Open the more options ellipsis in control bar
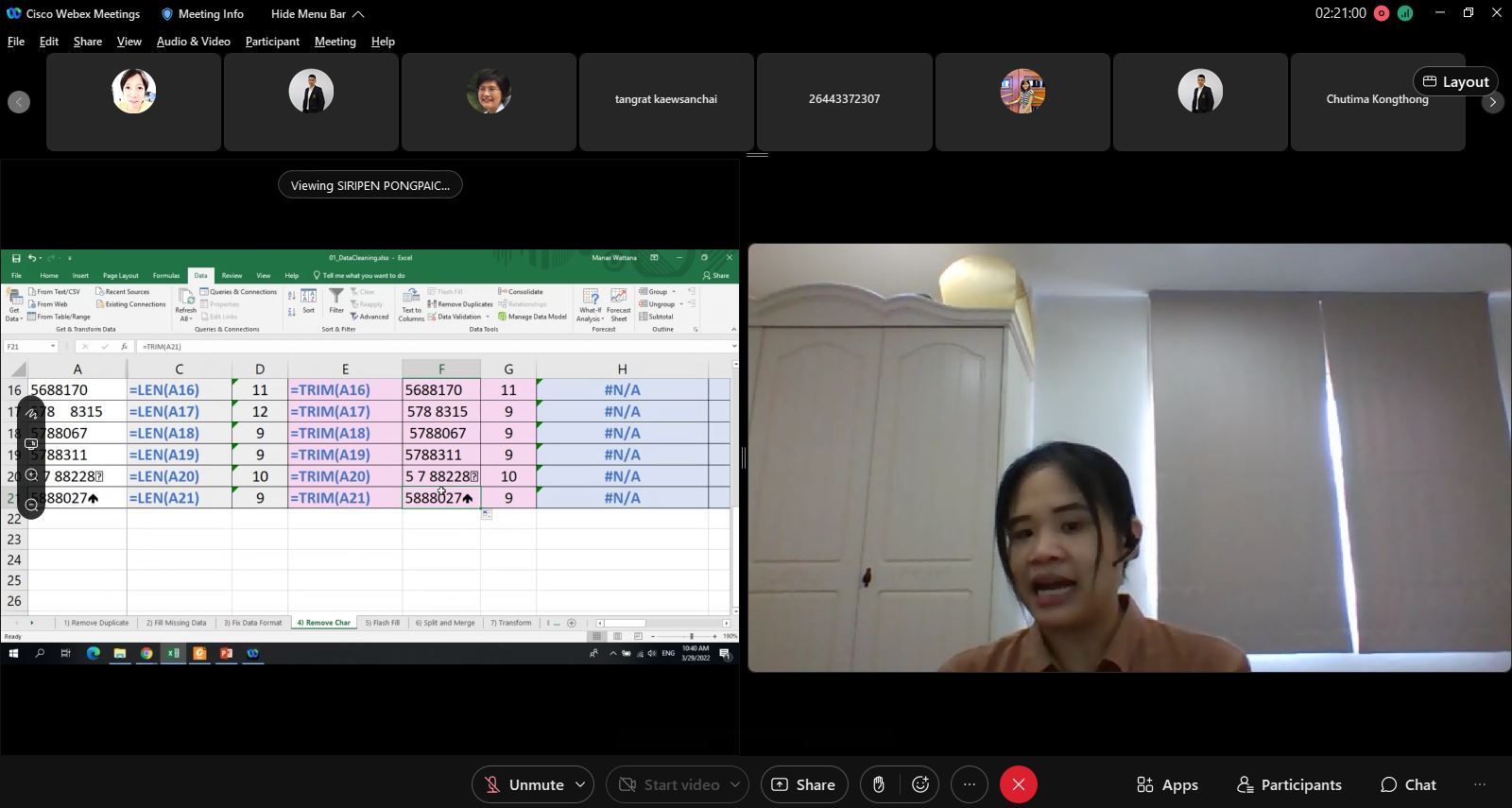Viewport: 1512px width, 808px height. (969, 784)
